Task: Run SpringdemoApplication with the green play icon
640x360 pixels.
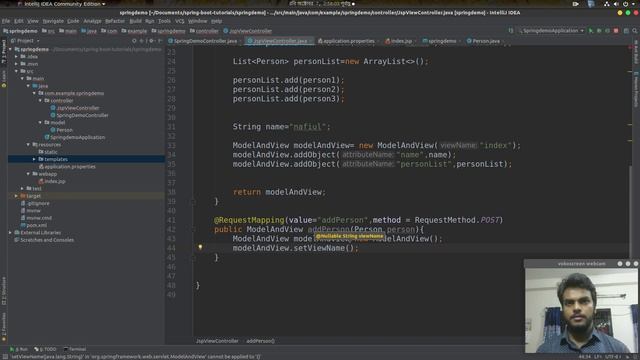Action: click(591, 31)
